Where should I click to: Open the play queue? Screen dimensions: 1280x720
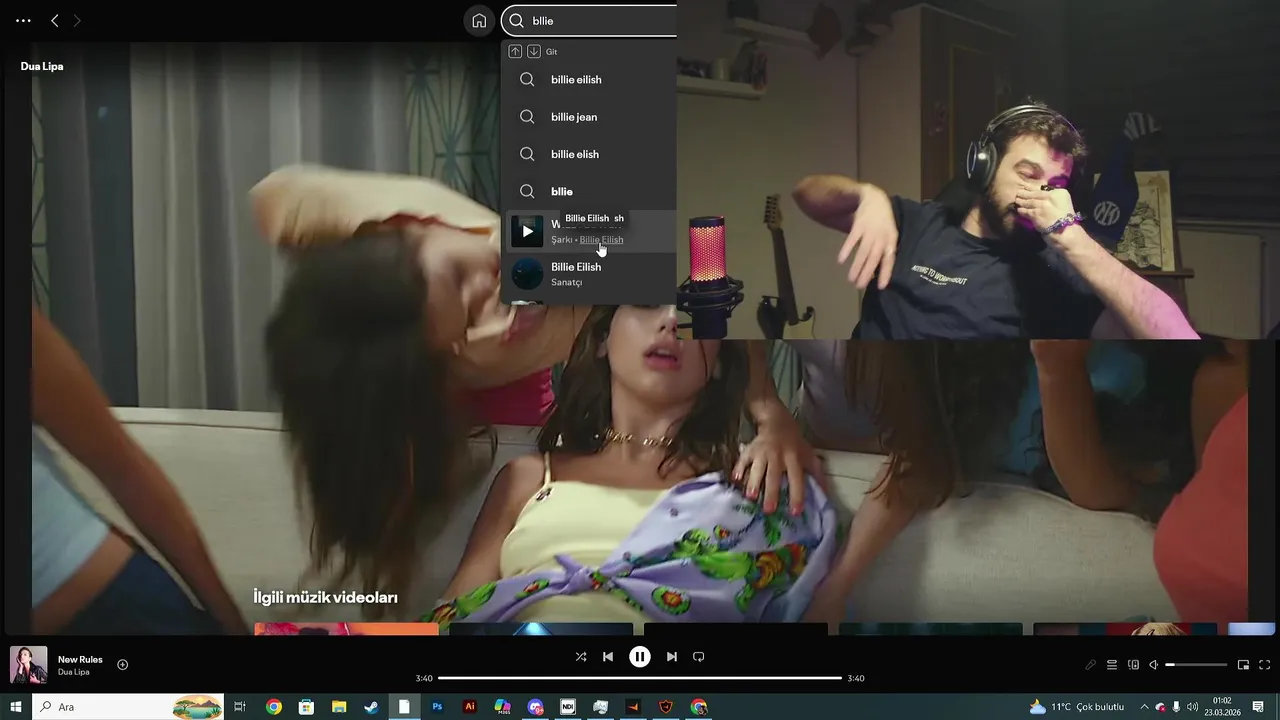[1112, 665]
